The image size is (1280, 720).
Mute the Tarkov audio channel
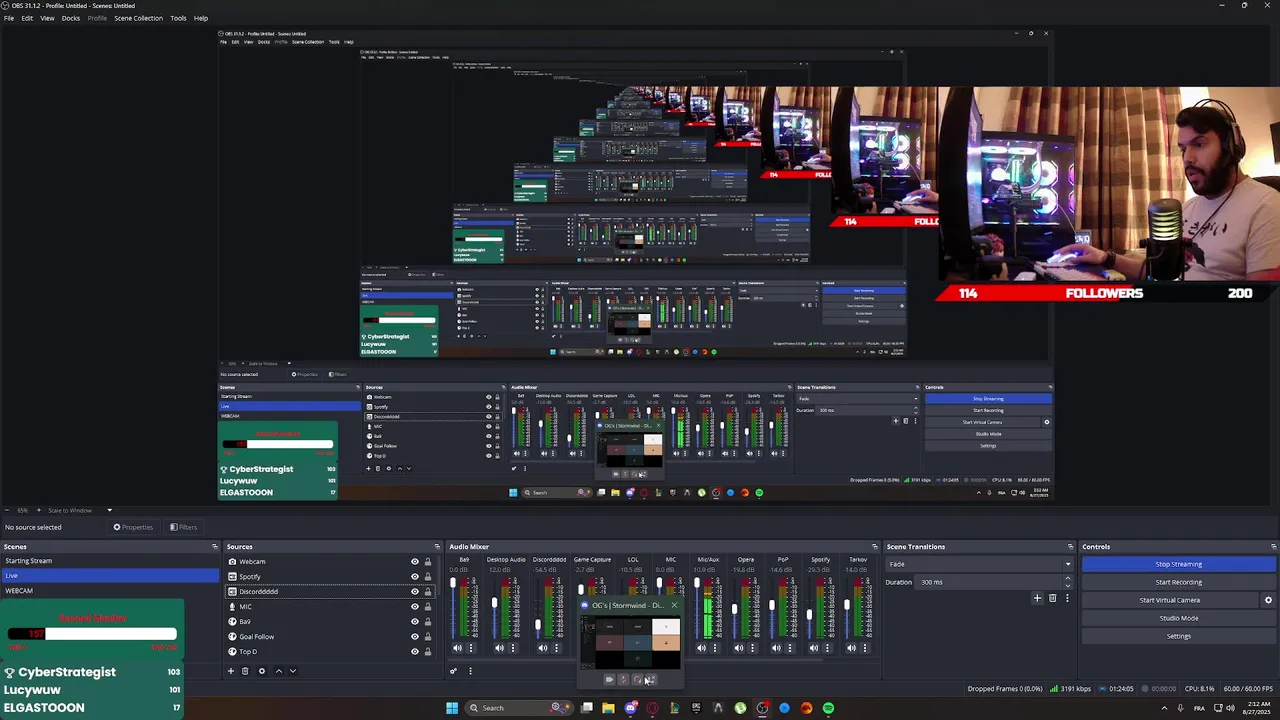[851, 648]
